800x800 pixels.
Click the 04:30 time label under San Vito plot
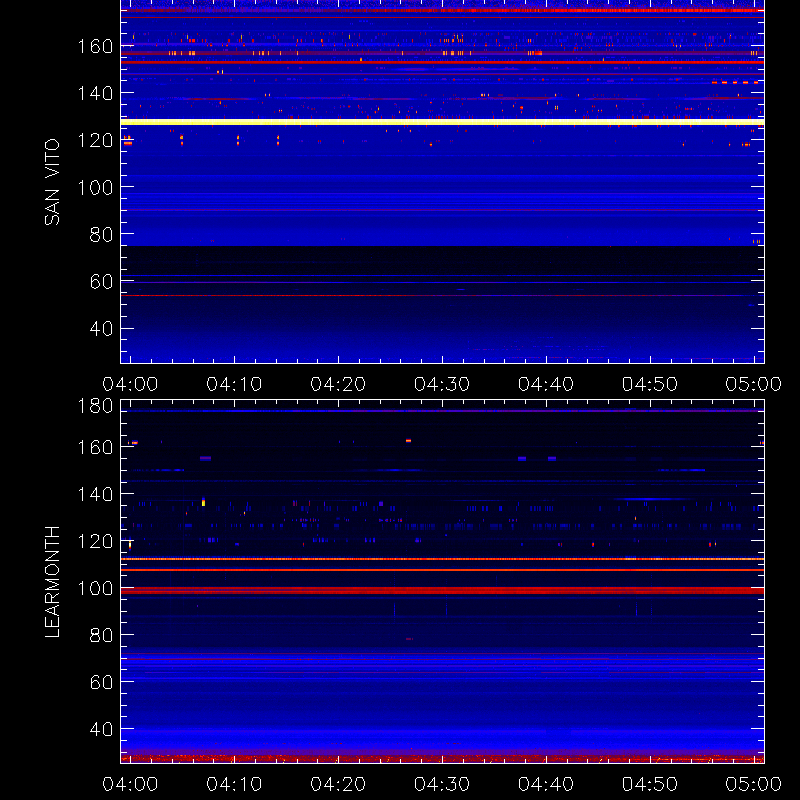pyautogui.click(x=442, y=384)
